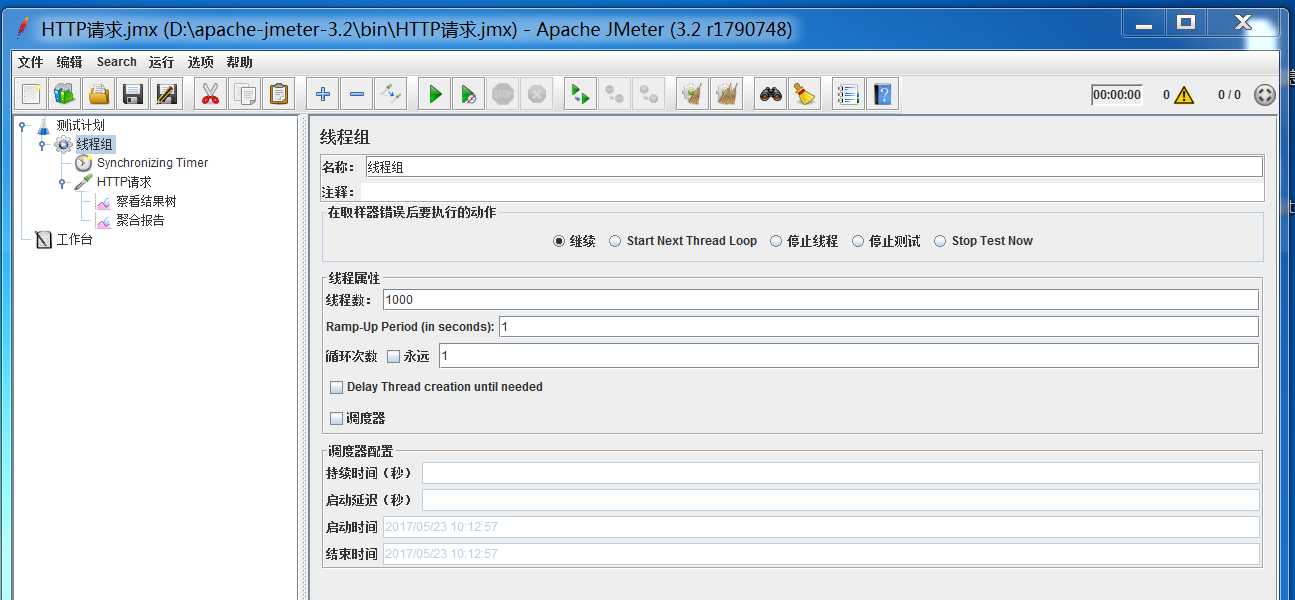Start the test with green play icon

[x=434, y=95]
